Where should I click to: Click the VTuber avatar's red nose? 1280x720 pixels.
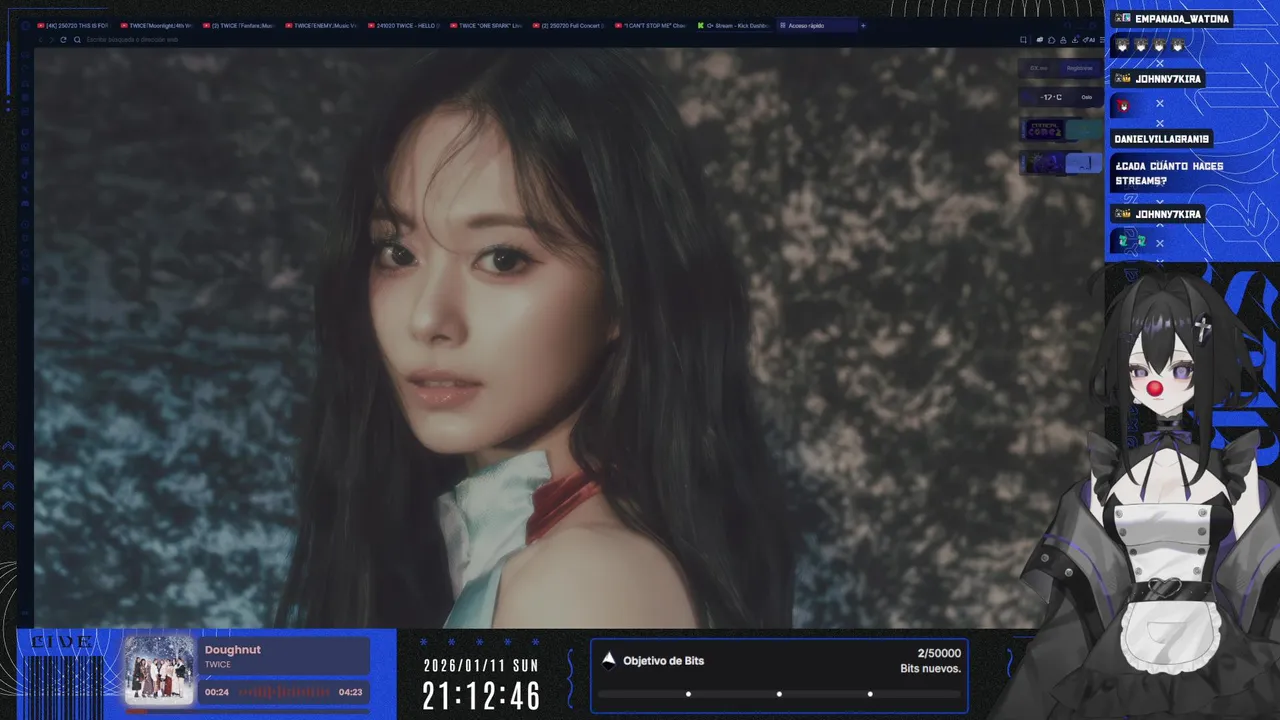pyautogui.click(x=1153, y=387)
